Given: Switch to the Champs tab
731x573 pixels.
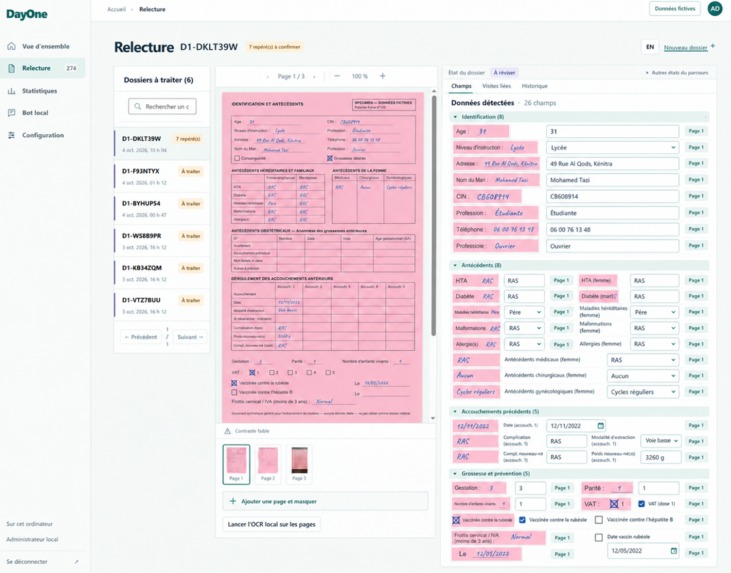Looking at the screenshot, I should coord(461,86).
